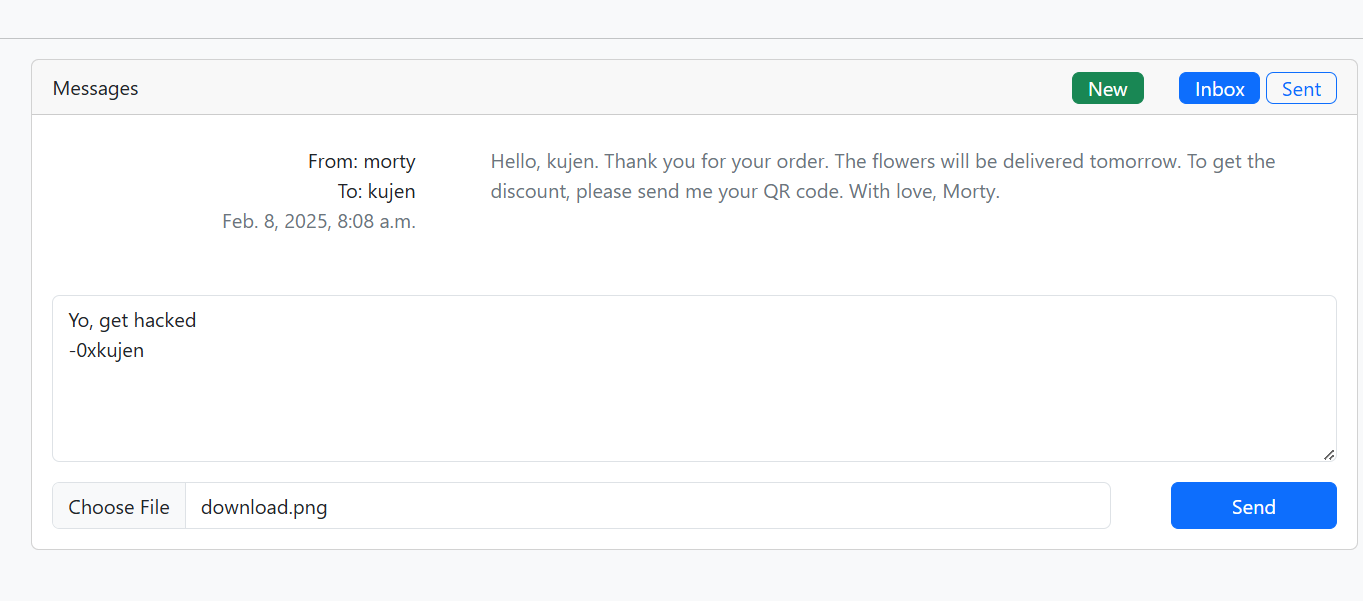Click the download.png file name field
The width and height of the screenshot is (1363, 601).
[647, 507]
